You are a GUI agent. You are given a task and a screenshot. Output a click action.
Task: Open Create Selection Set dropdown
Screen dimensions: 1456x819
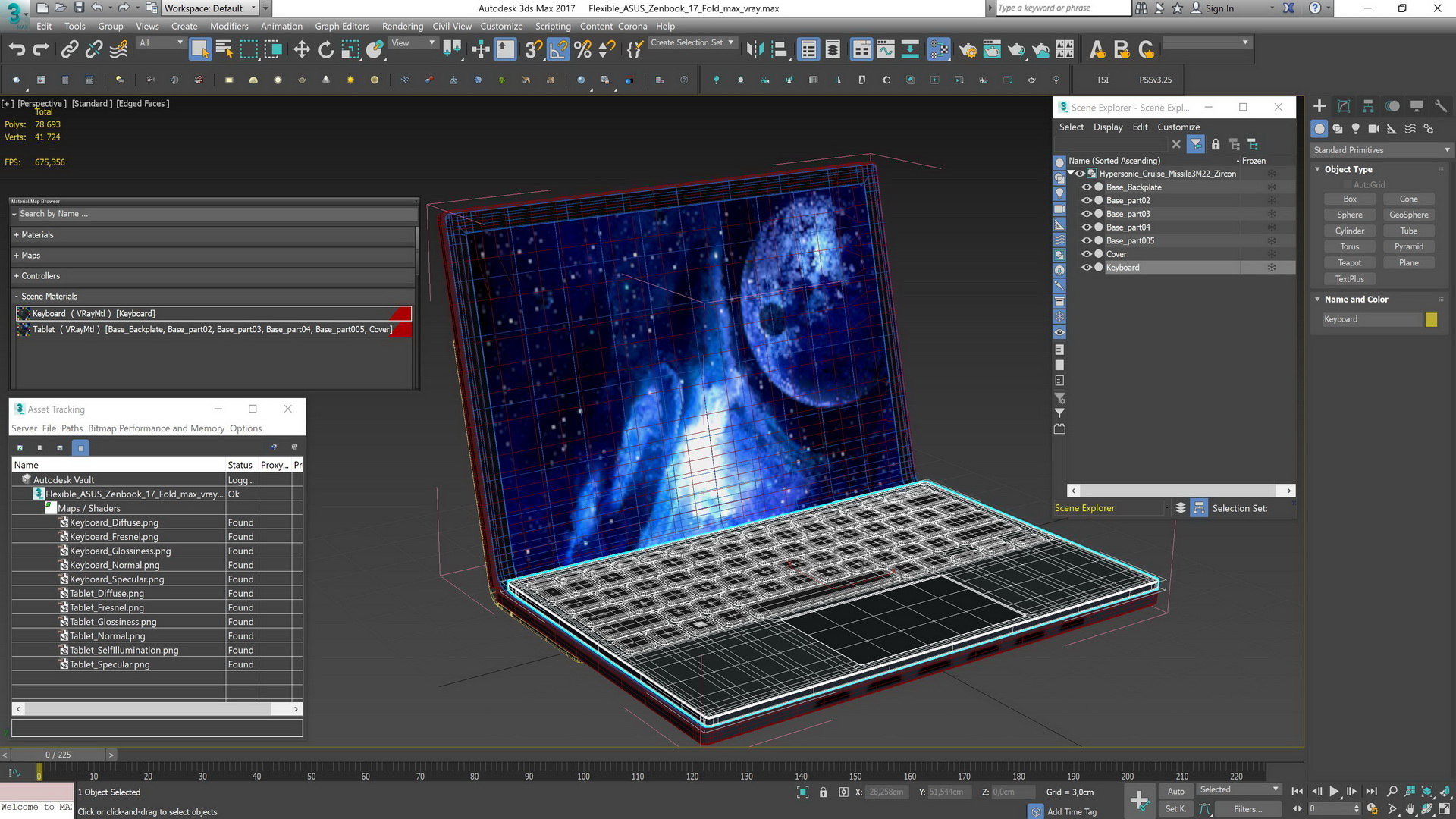coord(692,43)
